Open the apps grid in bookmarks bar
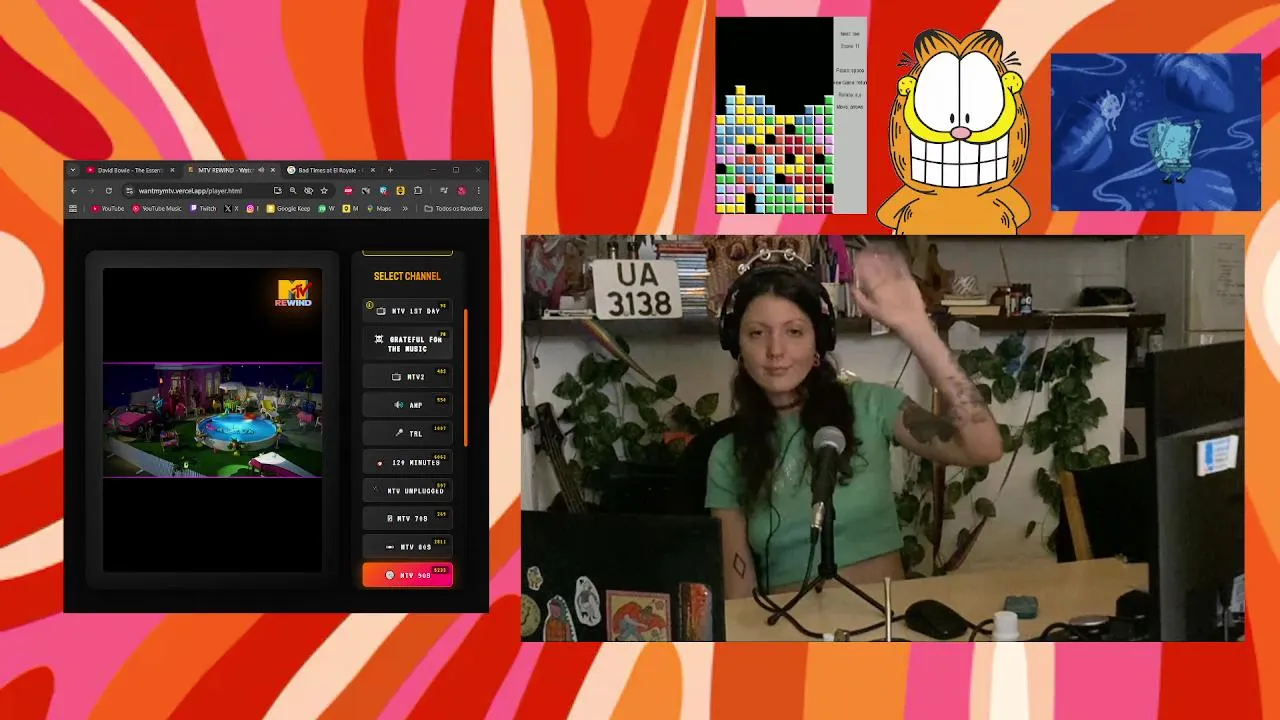 (x=73, y=209)
